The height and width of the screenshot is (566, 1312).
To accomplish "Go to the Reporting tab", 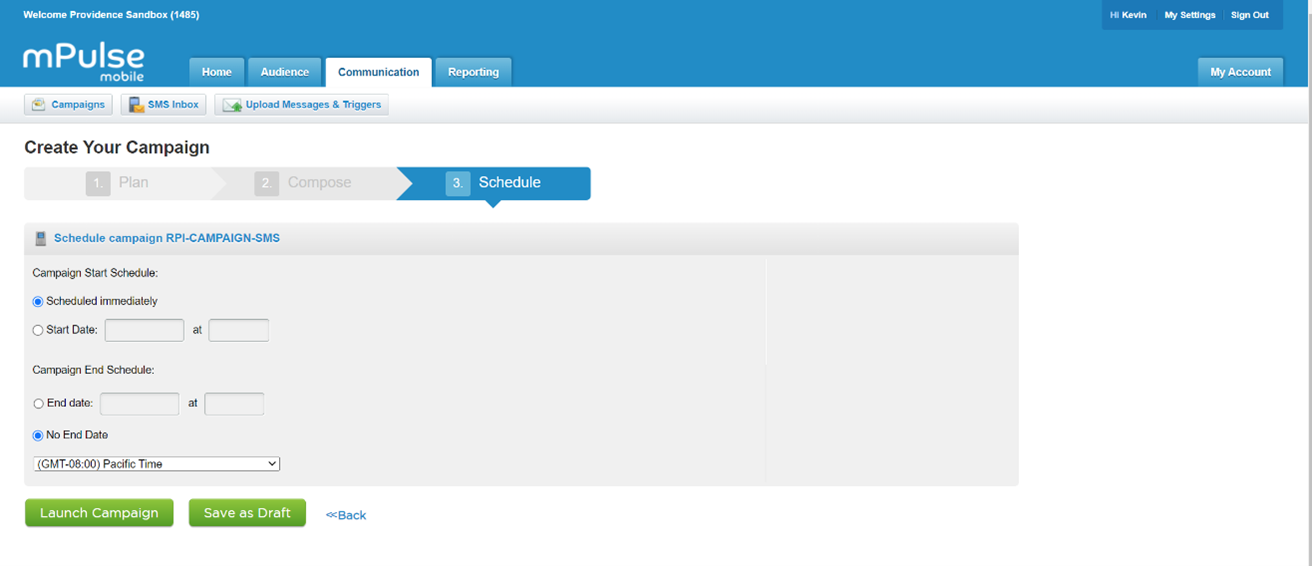I will [473, 72].
